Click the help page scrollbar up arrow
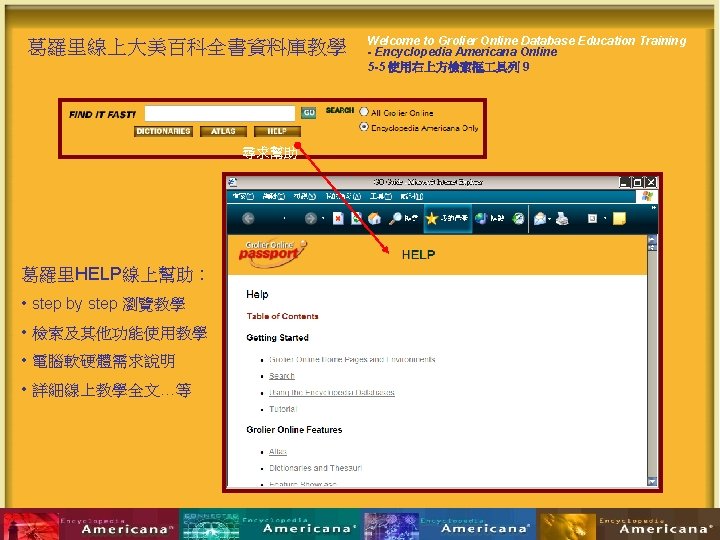 tap(652, 239)
